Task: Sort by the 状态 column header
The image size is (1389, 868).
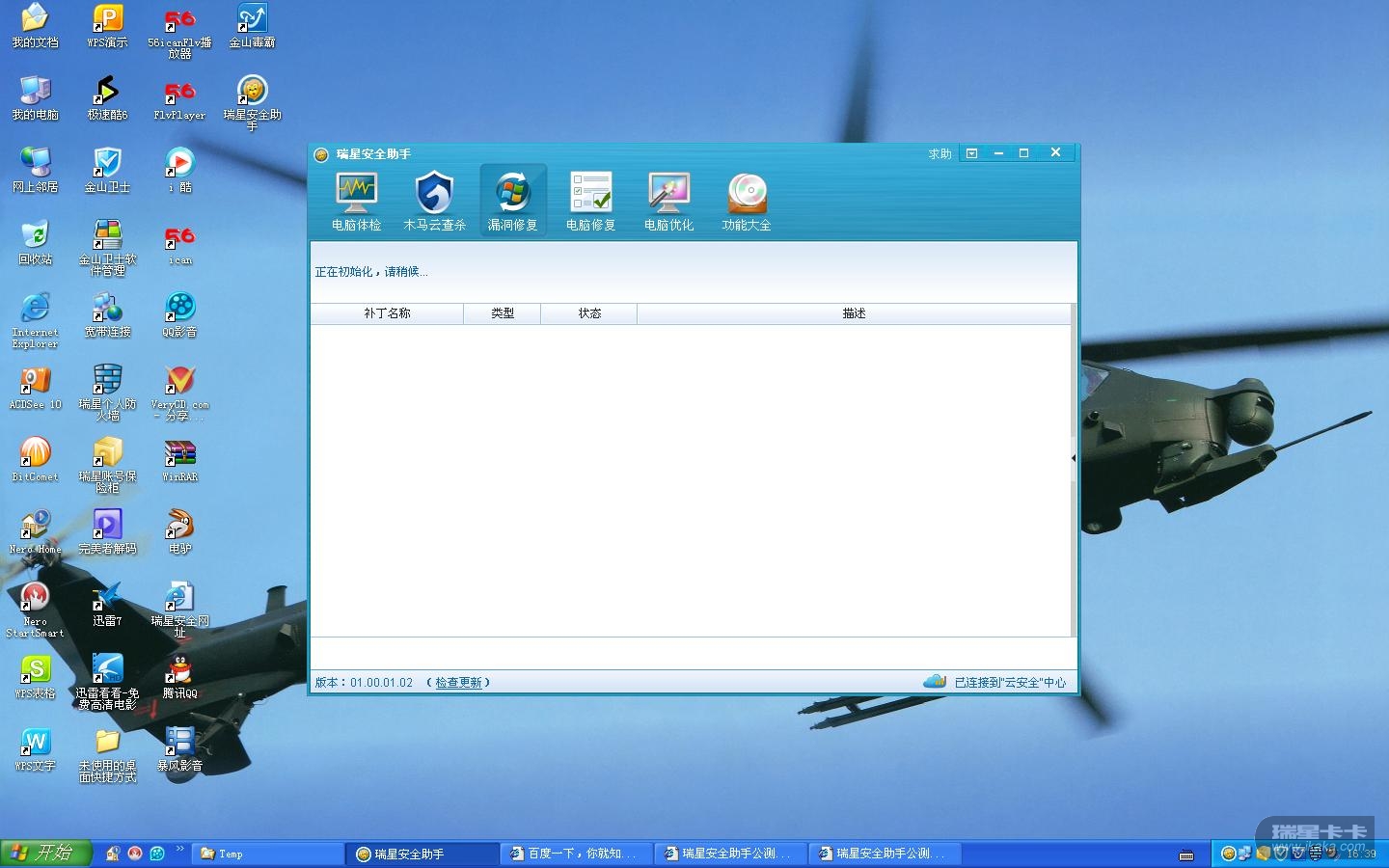Action: (x=589, y=313)
